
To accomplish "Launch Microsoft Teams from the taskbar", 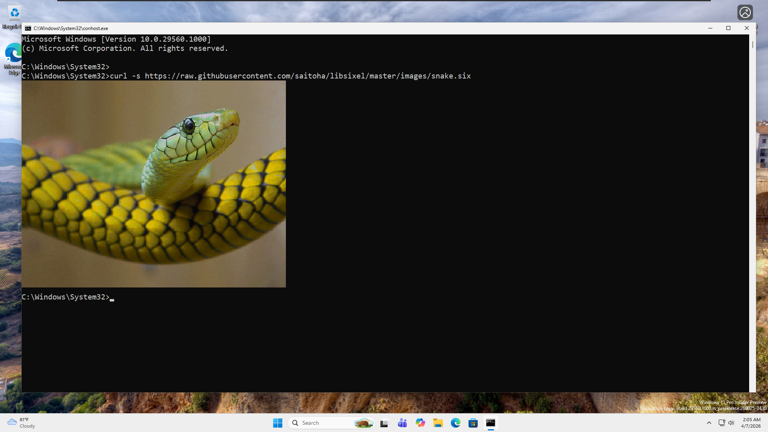I will [x=402, y=423].
